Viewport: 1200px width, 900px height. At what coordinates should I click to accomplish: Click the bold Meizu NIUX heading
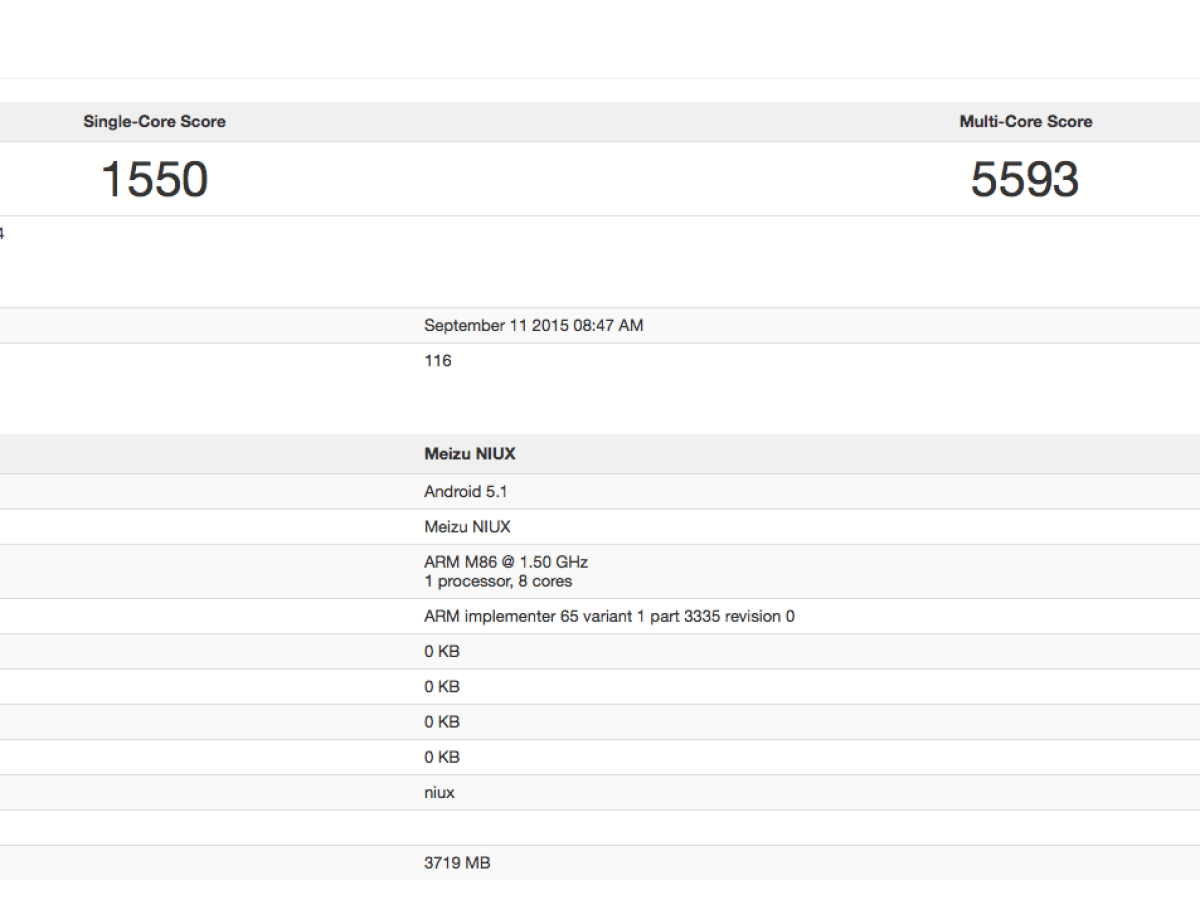(x=470, y=454)
